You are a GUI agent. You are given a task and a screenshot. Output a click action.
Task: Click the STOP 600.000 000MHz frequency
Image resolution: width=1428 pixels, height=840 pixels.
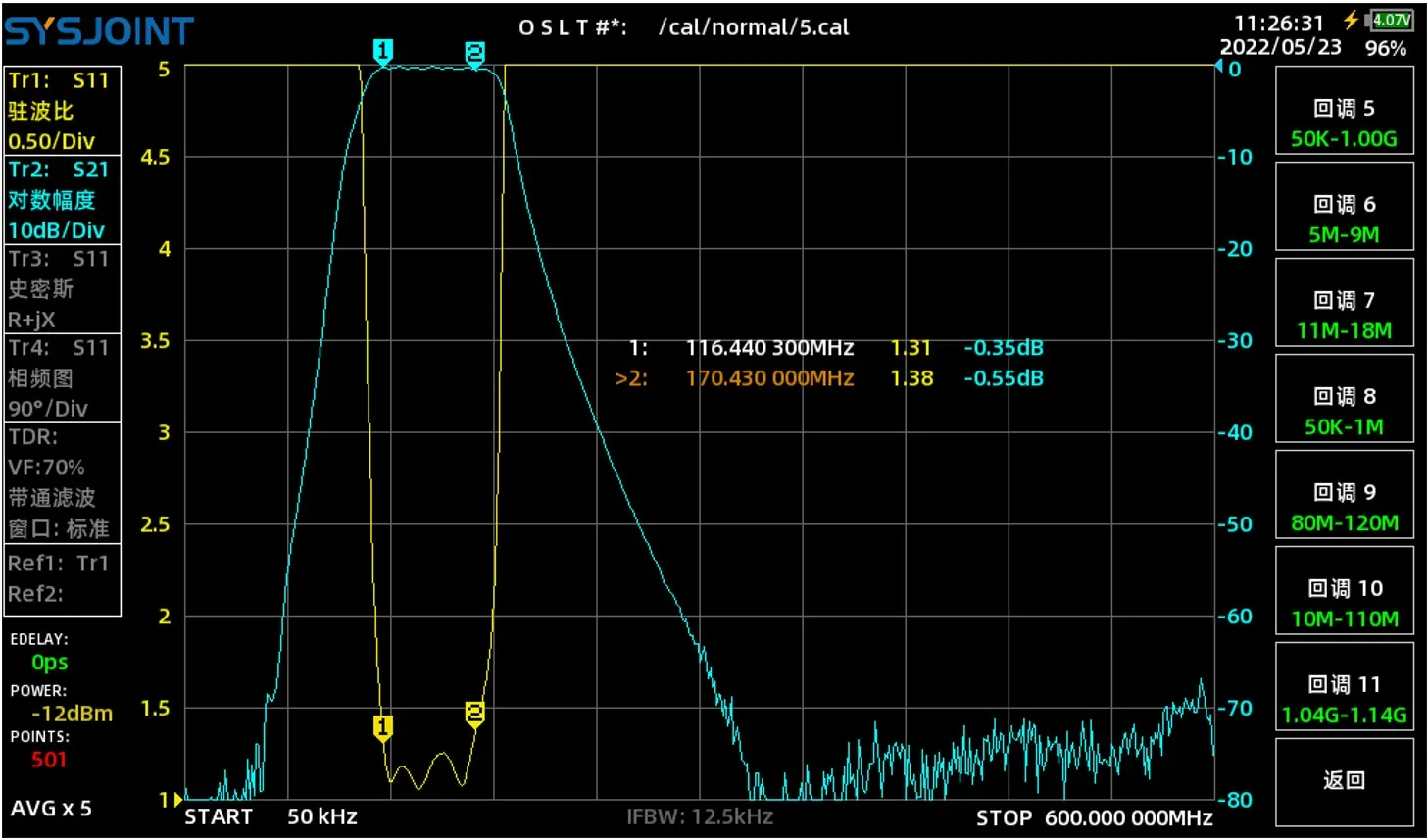tap(1094, 817)
